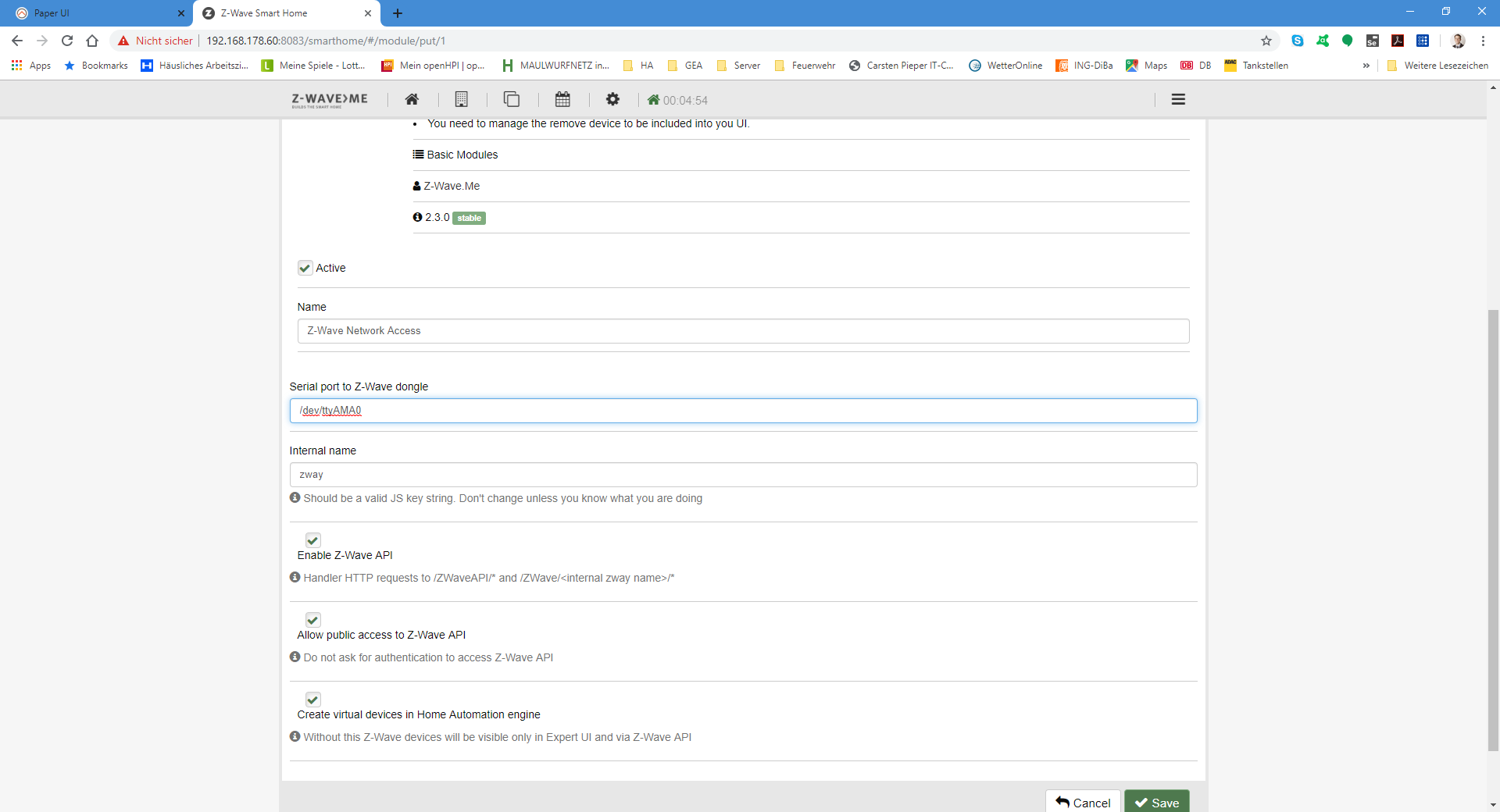Image resolution: width=1500 pixels, height=812 pixels.
Task: Save the module configuration
Action: tap(1157, 802)
